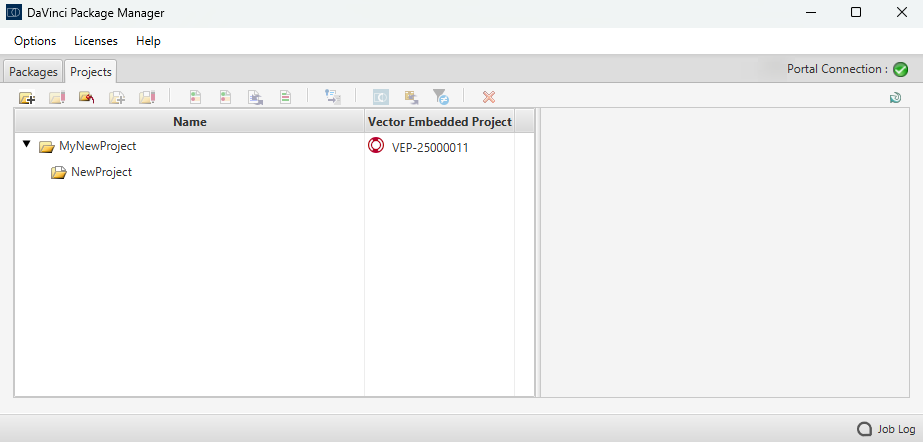Click the folder icon with red return arrow

(x=87, y=97)
